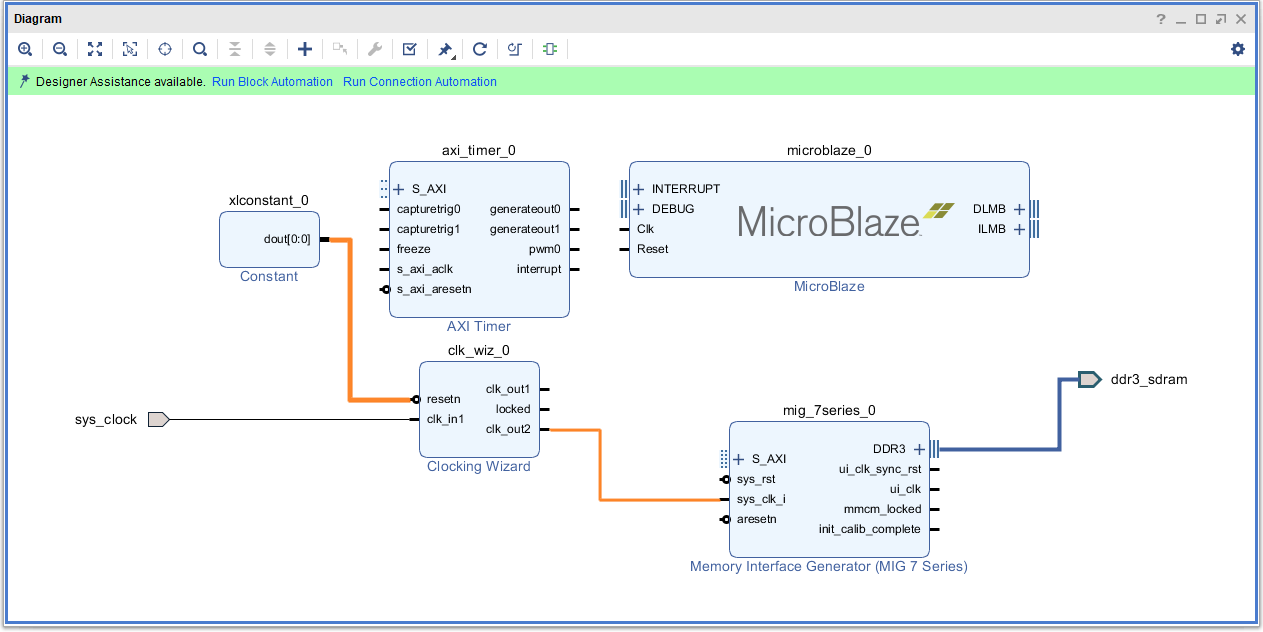Viewport: 1263px width, 632px height.
Task: Click the Add IP plus icon
Action: tap(305, 49)
